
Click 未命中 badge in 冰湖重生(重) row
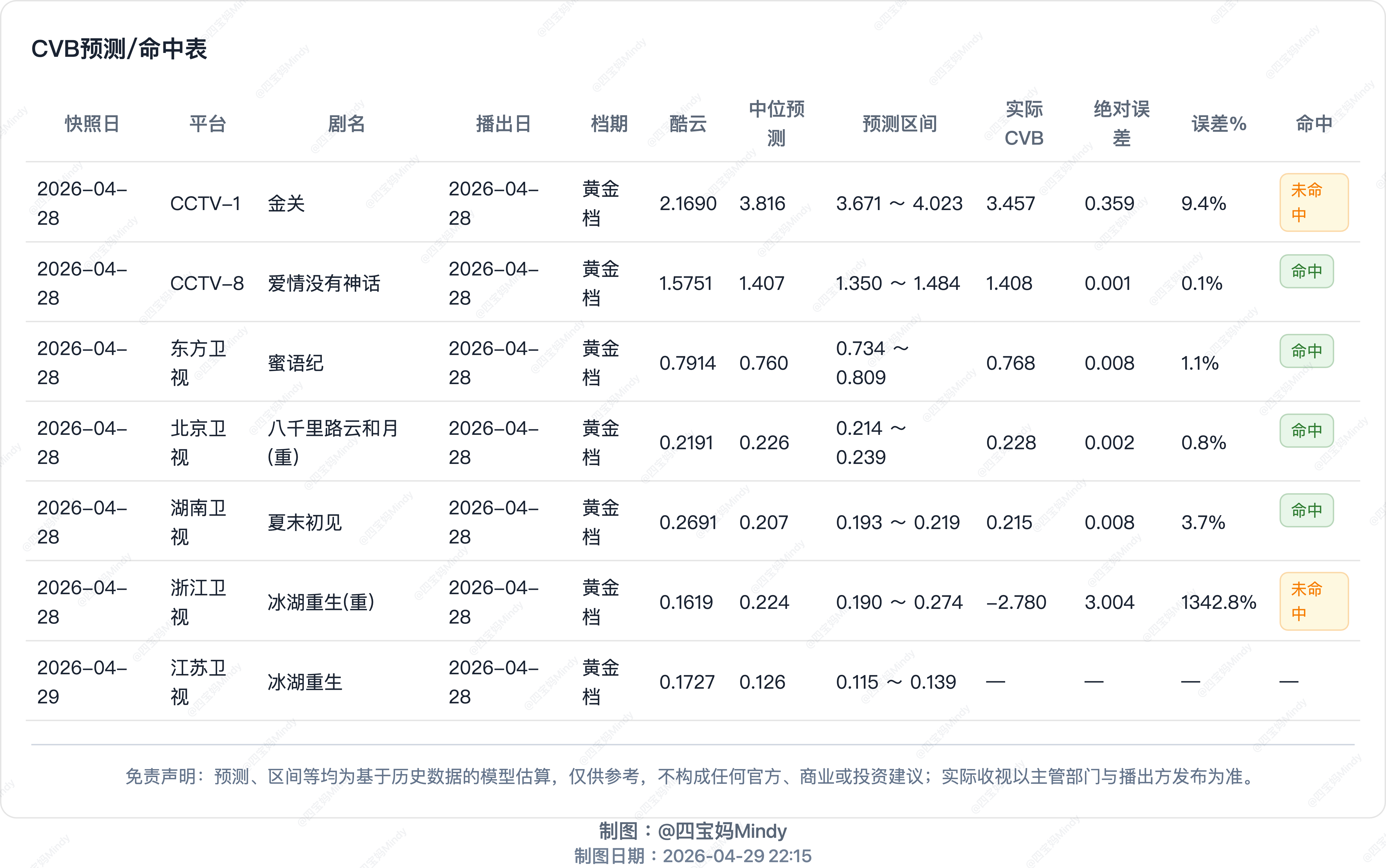(x=1313, y=602)
